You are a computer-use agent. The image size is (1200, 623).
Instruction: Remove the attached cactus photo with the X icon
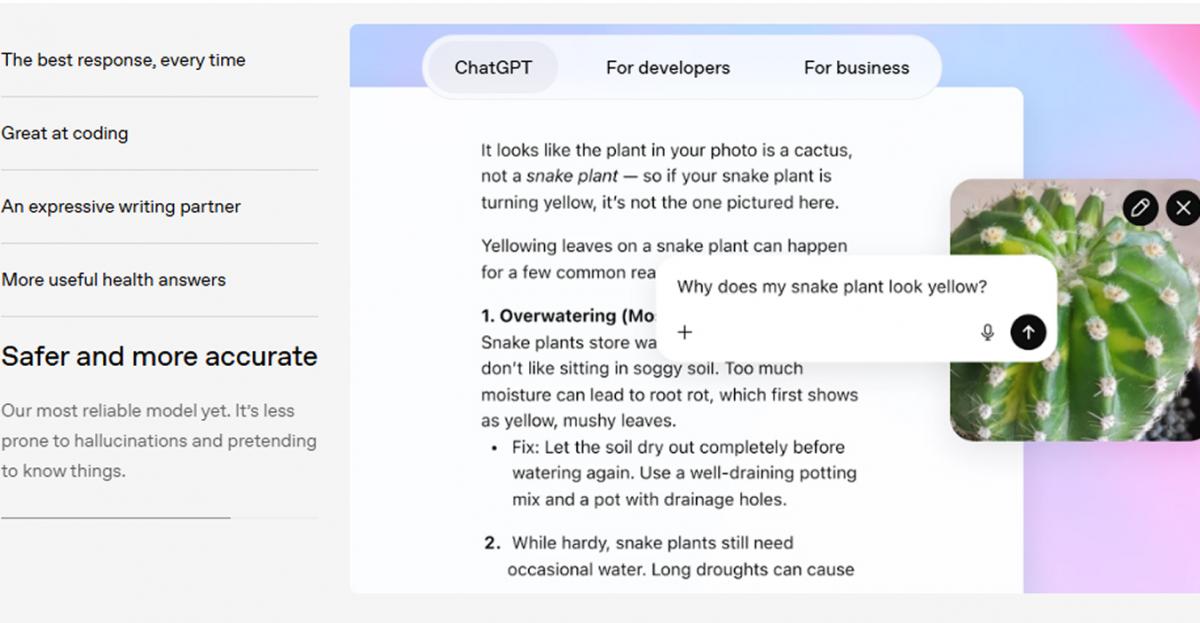(x=1183, y=208)
